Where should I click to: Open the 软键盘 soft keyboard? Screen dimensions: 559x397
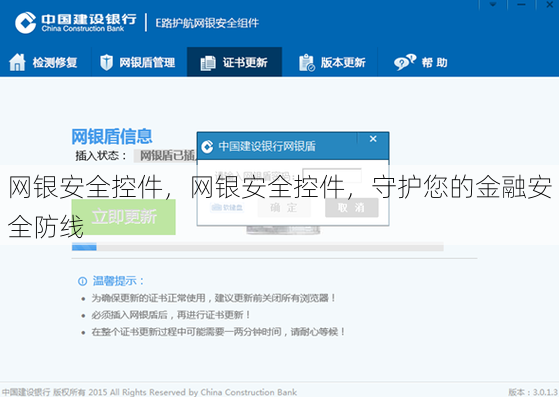point(227,207)
